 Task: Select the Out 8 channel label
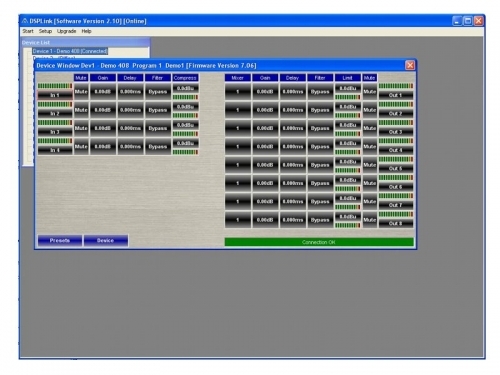coord(396,224)
